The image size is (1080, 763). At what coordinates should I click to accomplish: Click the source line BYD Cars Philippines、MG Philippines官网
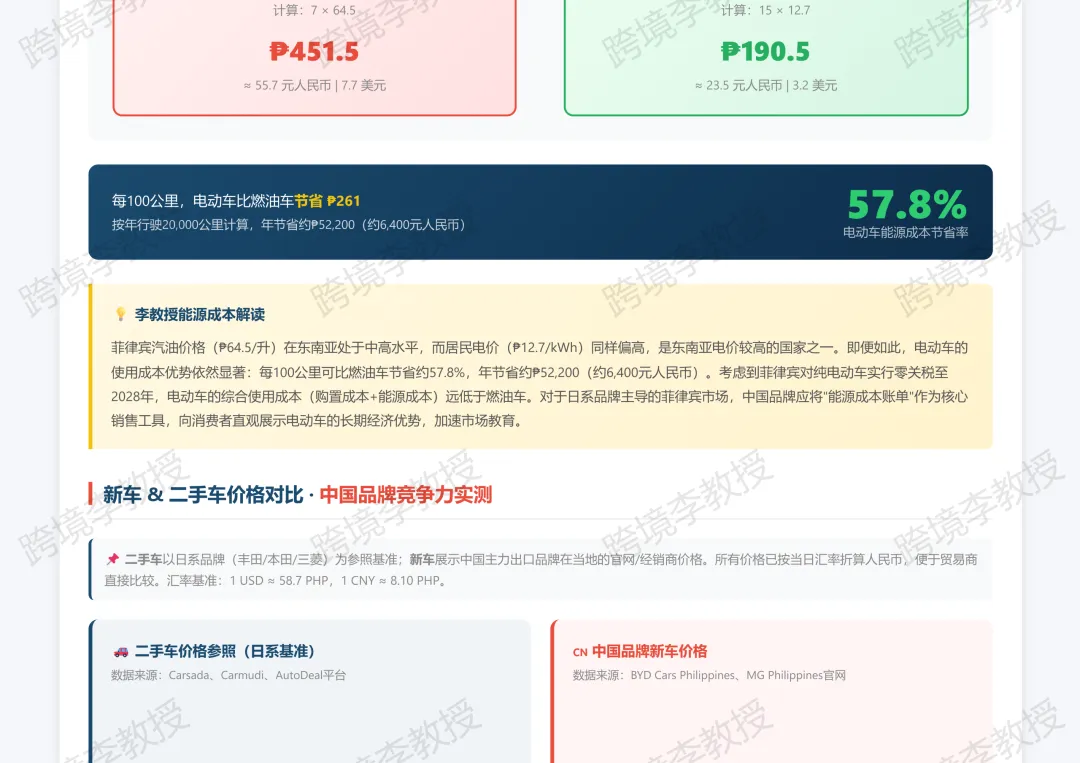(x=709, y=676)
